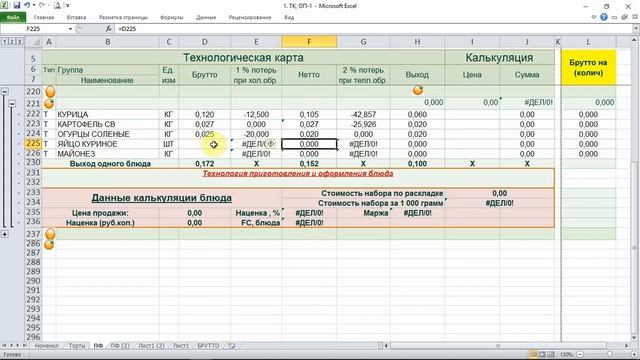Screen dimensions: 640x360
Task: Expand the outline group plus at row 237
Action: pyautogui.click(x=4, y=234)
